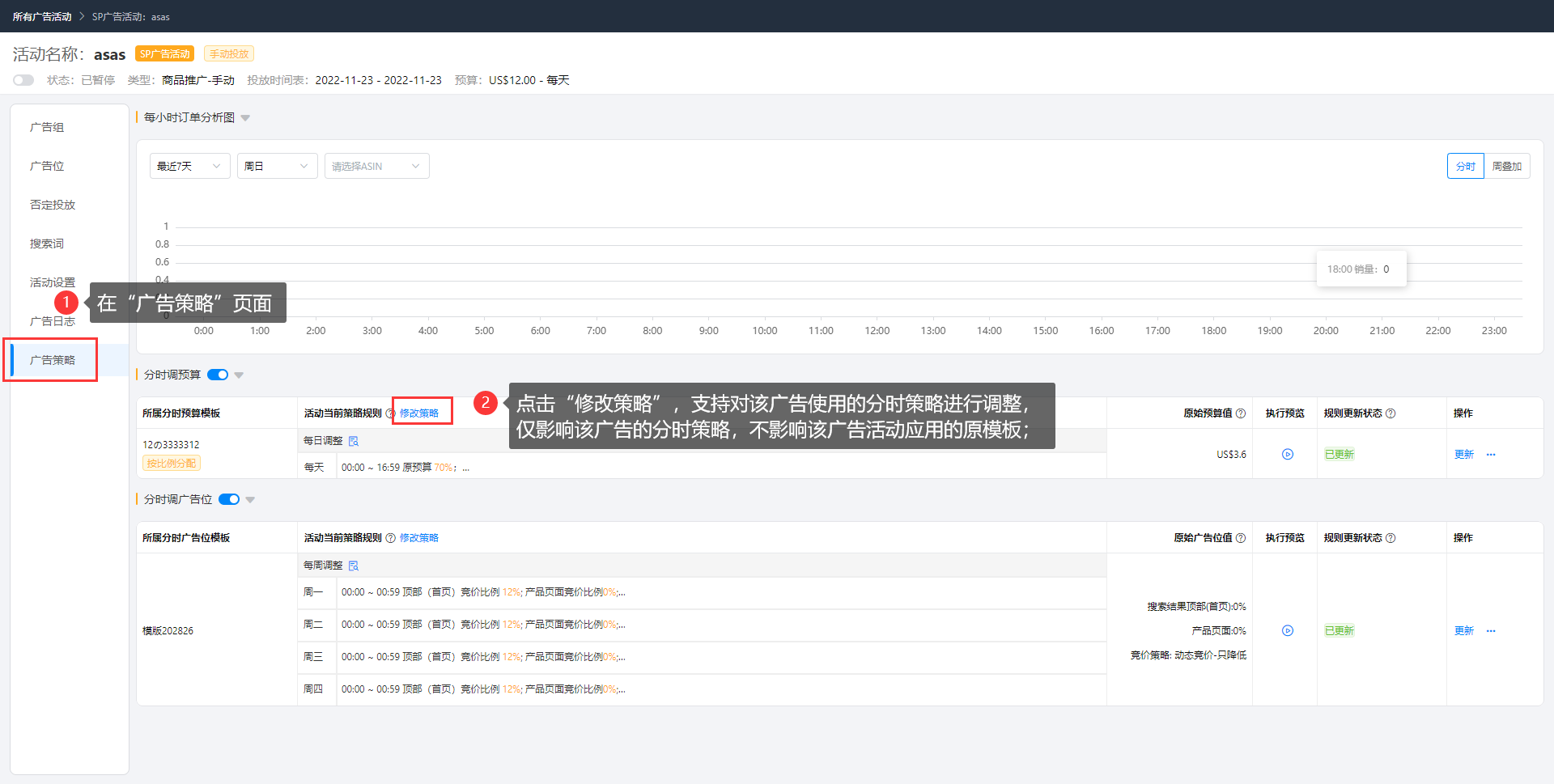Open more options ellipsis in ad placement row
Viewport: 1554px width, 784px height.
(x=1491, y=631)
